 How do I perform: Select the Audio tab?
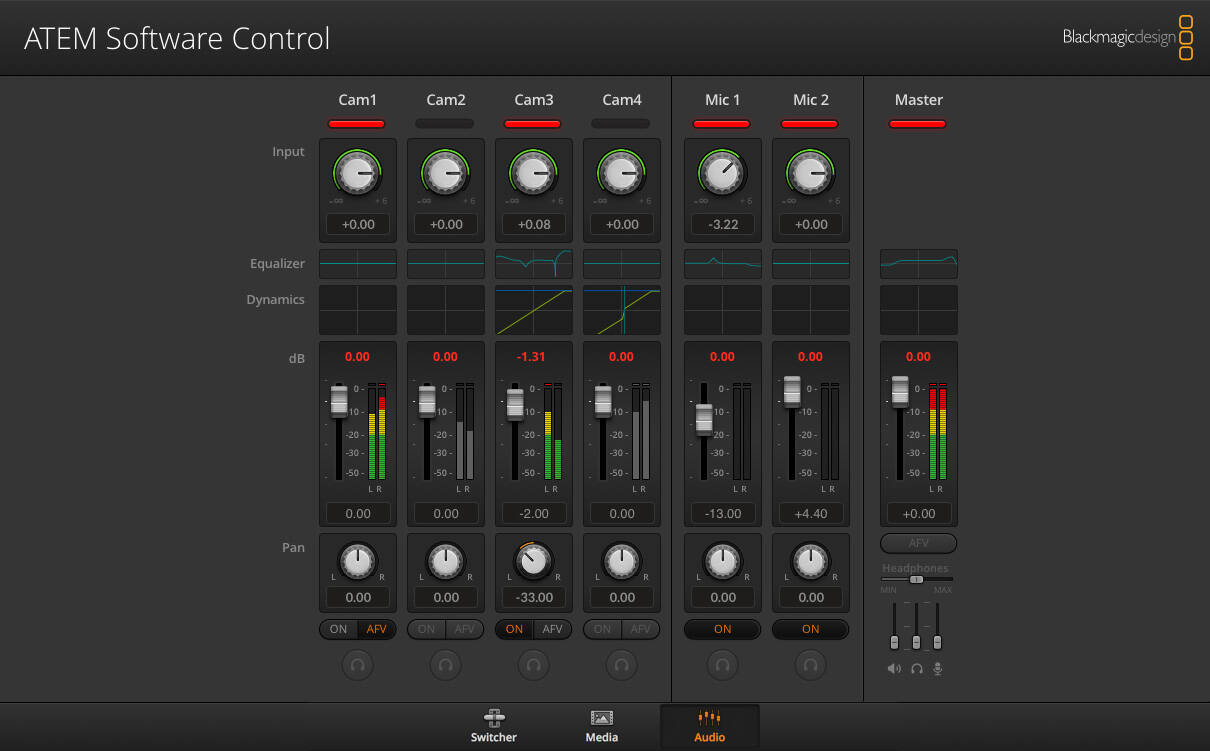click(710, 727)
